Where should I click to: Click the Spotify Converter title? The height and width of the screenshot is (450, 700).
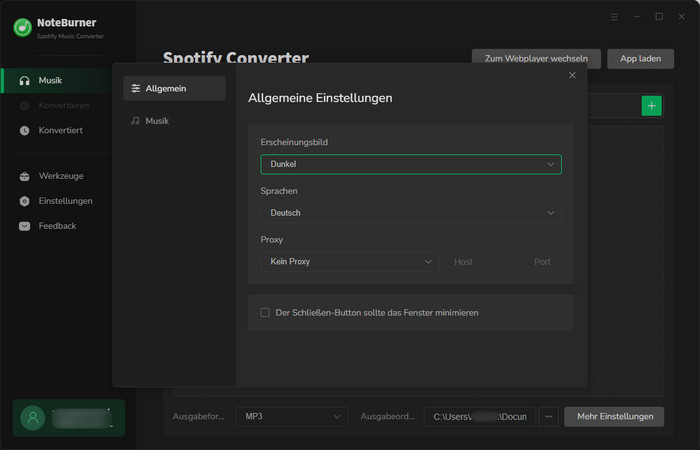(x=236, y=57)
